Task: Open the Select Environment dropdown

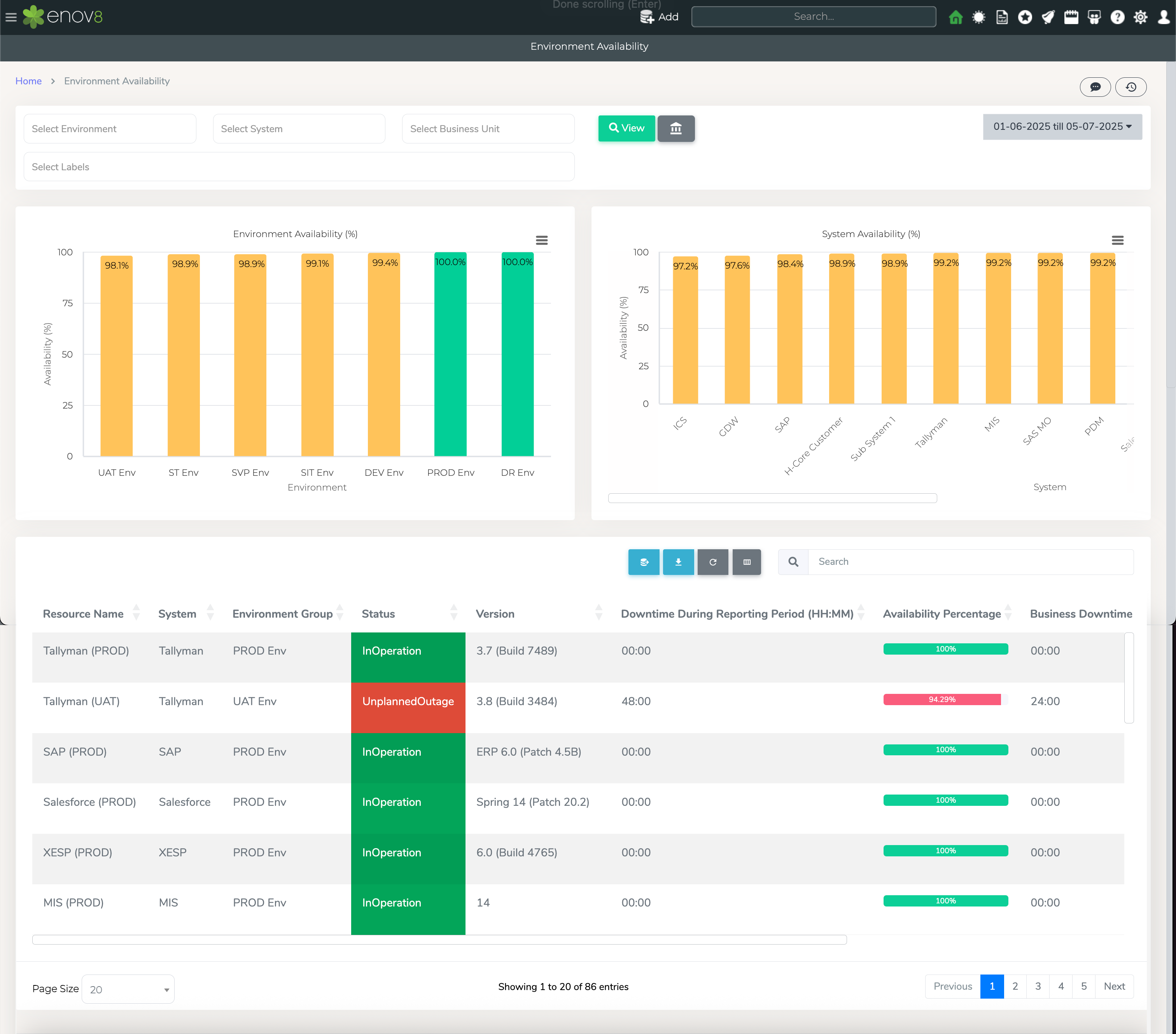Action: 110,129
